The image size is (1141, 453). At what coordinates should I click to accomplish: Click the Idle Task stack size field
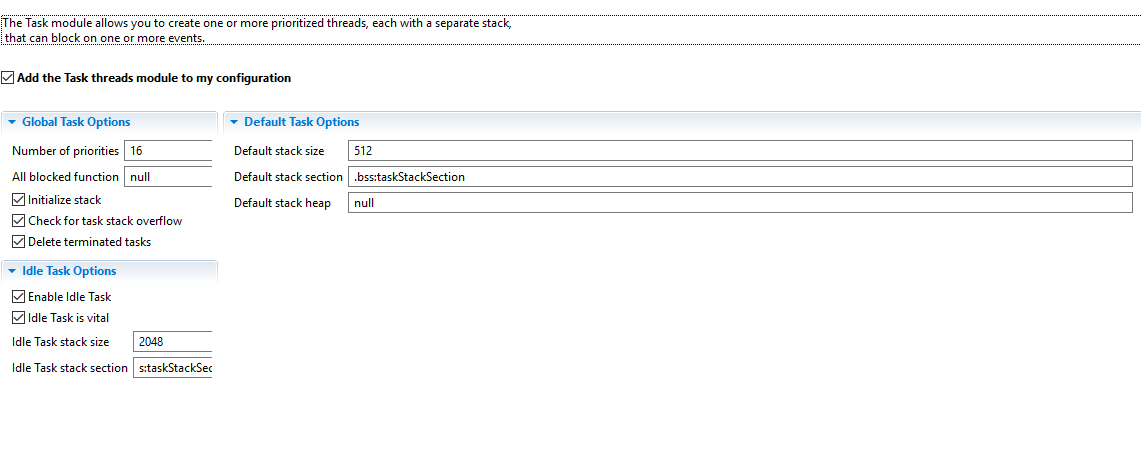click(172, 342)
